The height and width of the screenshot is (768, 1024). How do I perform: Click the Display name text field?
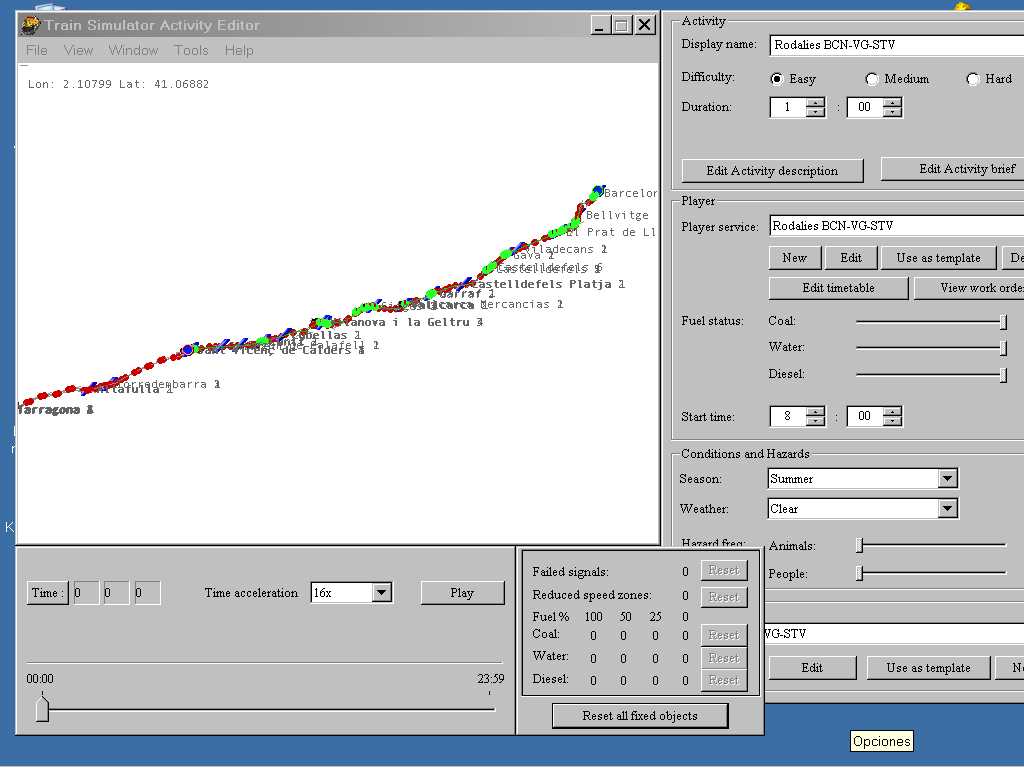(x=895, y=45)
